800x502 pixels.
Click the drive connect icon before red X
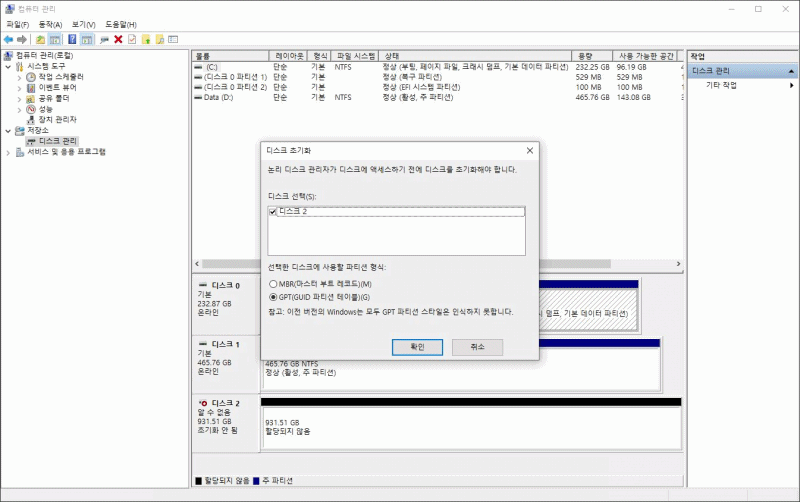104,39
